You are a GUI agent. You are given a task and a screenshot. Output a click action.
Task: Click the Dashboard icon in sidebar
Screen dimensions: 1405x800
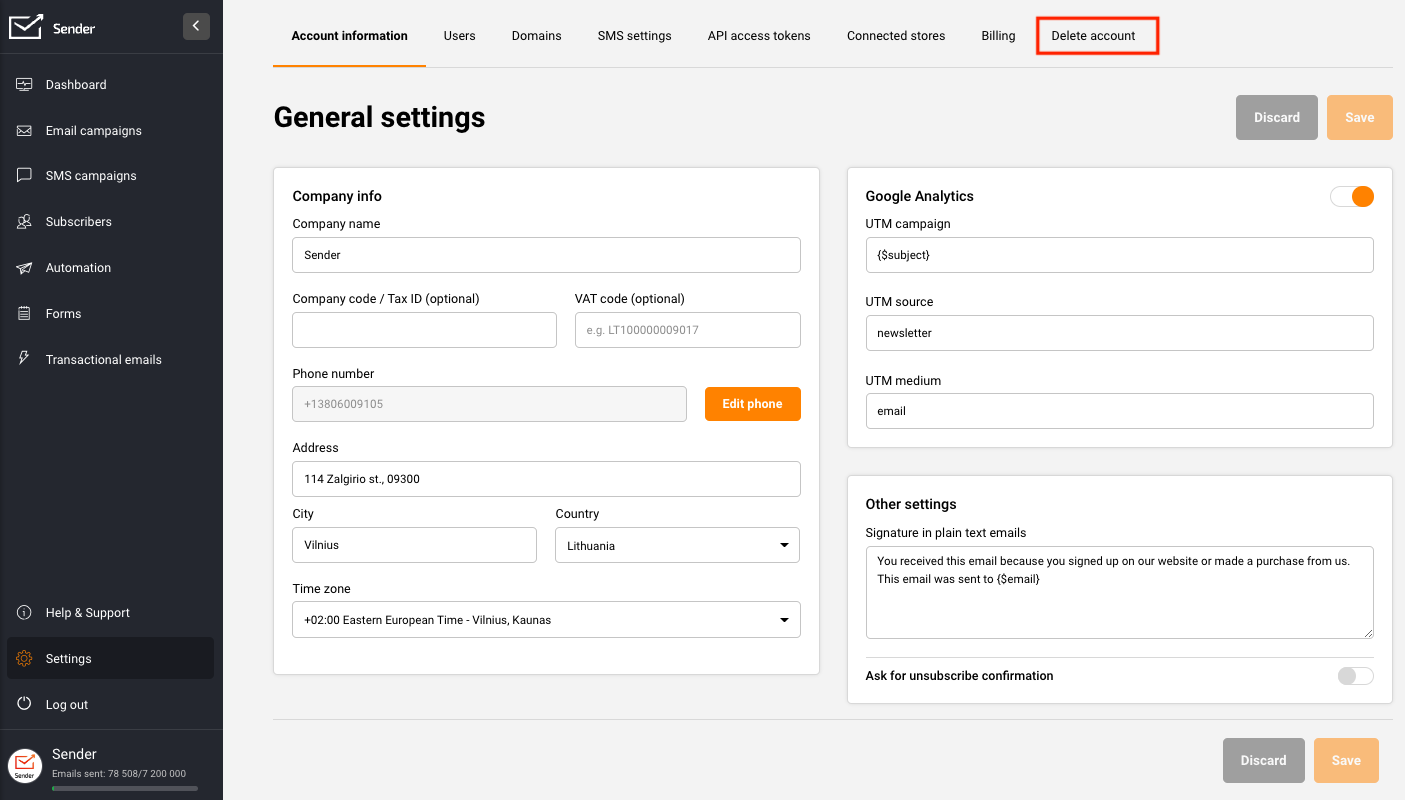point(25,85)
